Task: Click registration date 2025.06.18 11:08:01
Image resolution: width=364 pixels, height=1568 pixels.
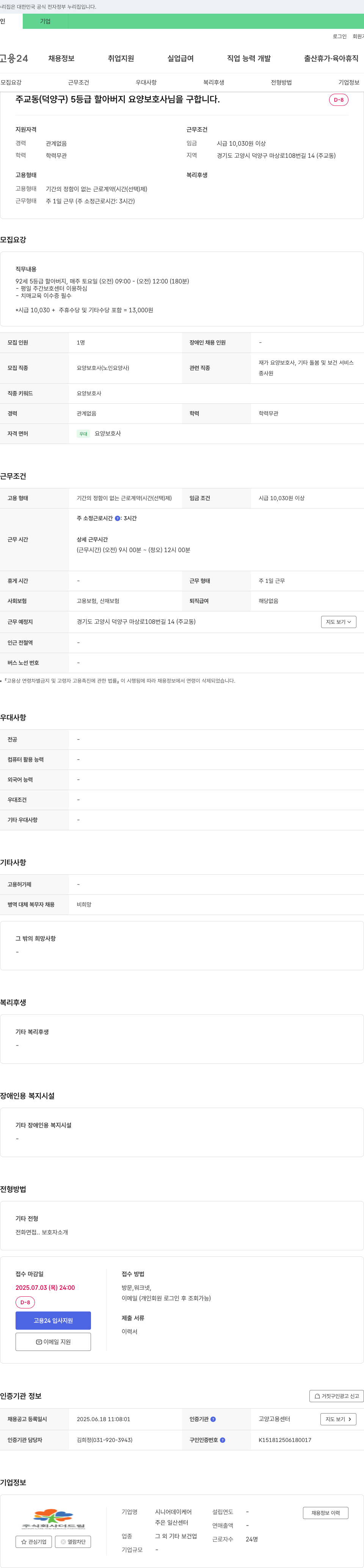Action: tap(104, 1419)
